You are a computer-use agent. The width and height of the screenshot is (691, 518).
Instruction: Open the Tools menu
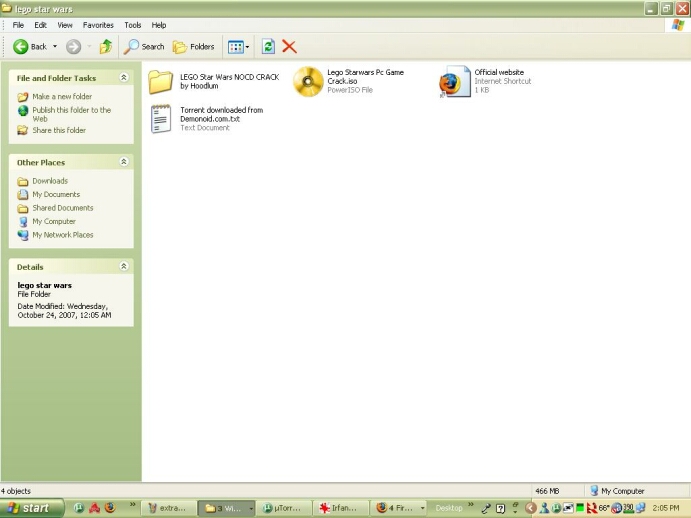point(132,25)
